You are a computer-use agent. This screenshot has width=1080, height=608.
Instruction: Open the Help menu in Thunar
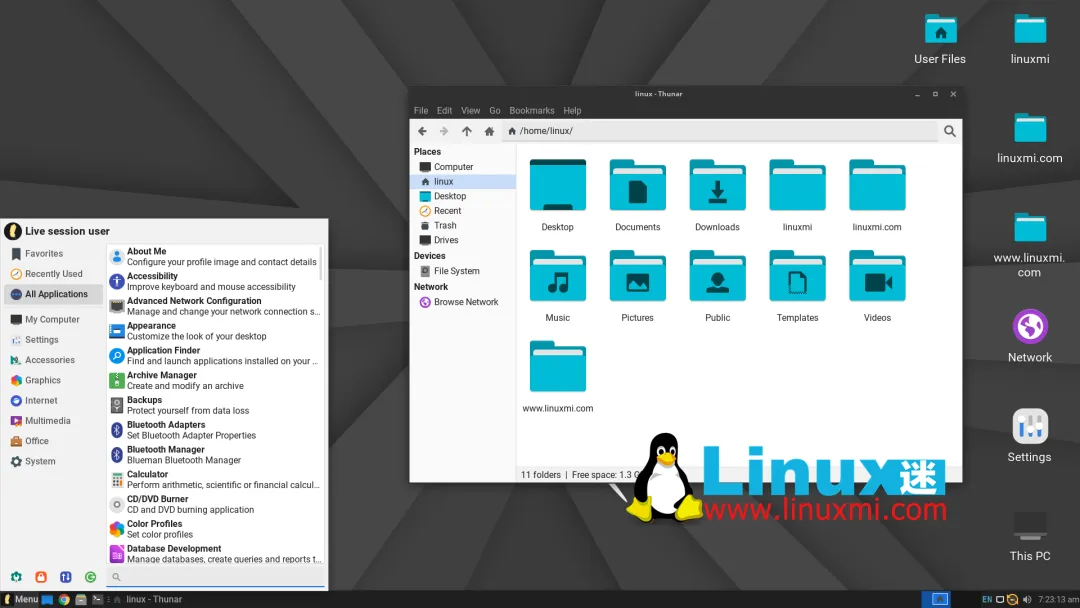click(572, 111)
